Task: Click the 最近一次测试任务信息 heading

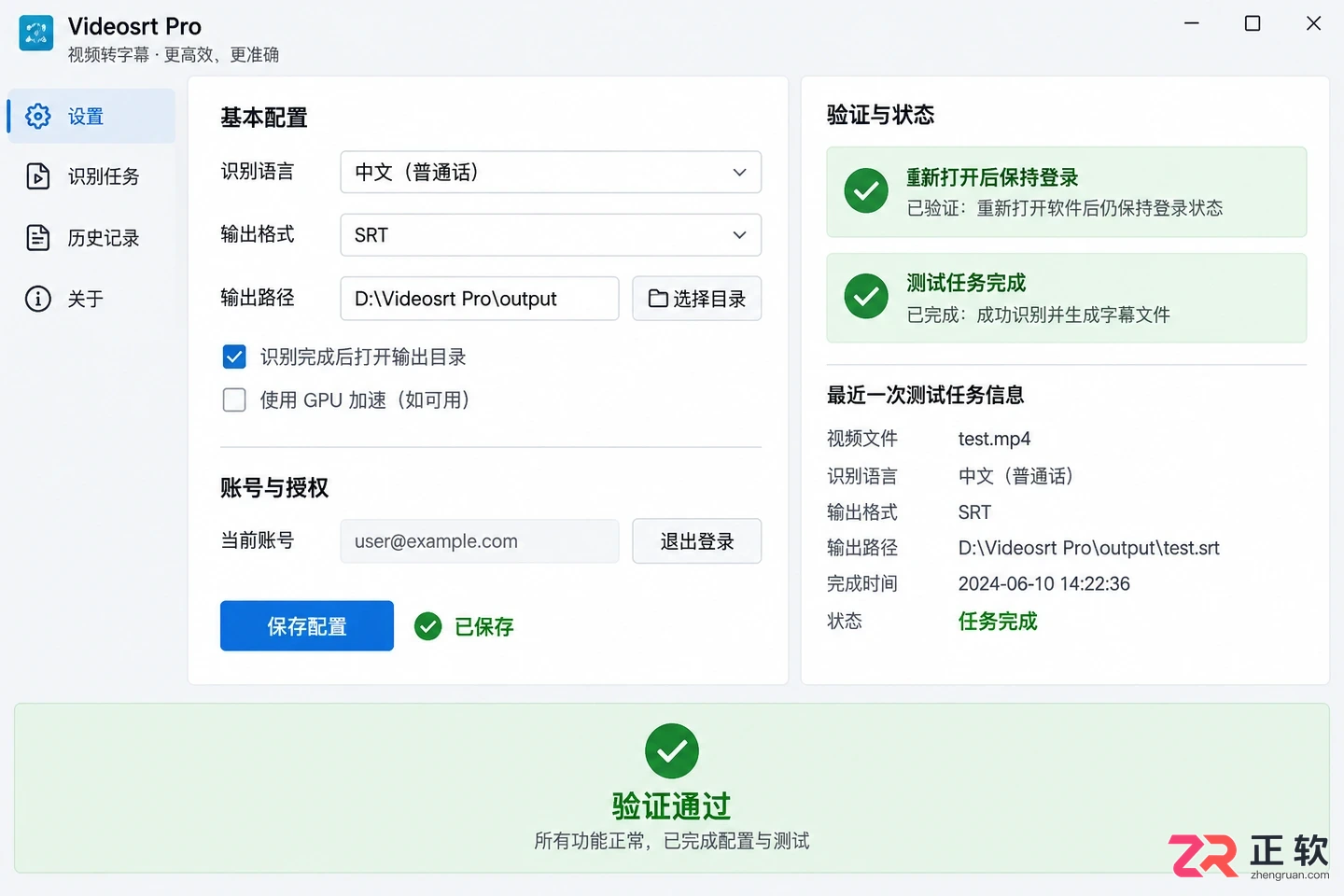Action: [926, 396]
